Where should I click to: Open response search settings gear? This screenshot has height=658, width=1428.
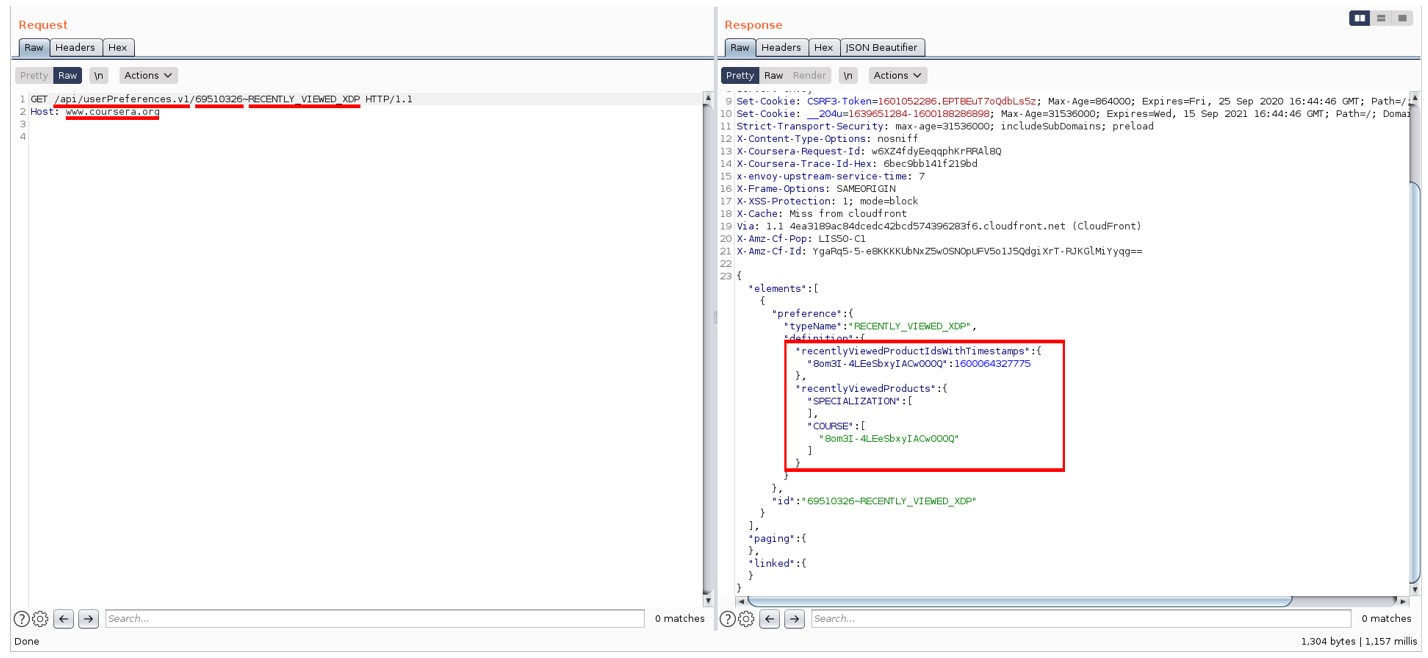[745, 619]
